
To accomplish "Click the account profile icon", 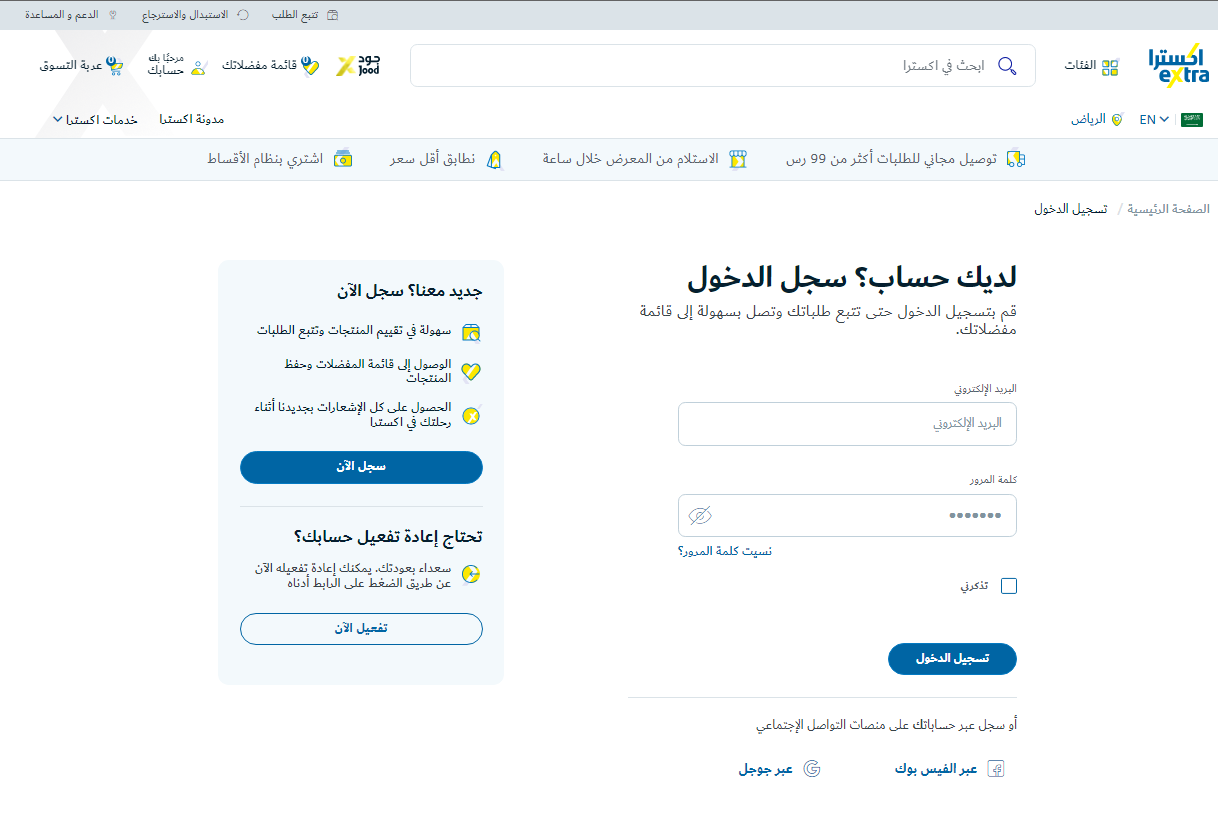I will pyautogui.click(x=198, y=68).
